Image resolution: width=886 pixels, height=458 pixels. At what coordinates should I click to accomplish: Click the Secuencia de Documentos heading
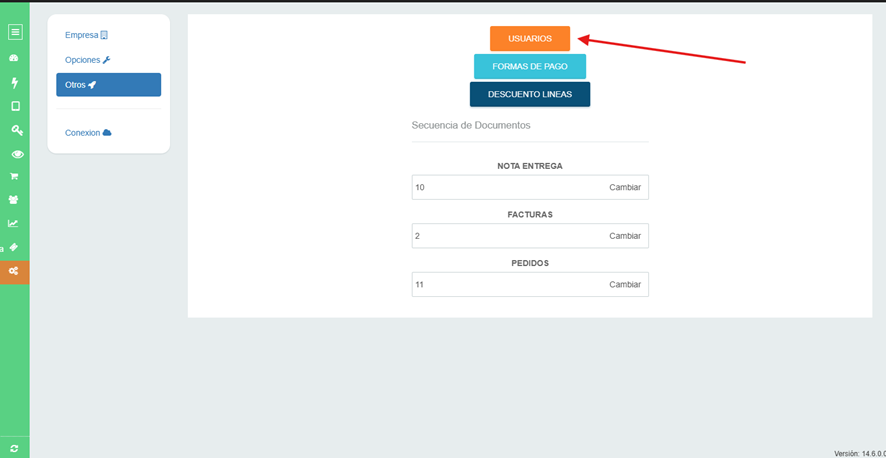pos(471,125)
